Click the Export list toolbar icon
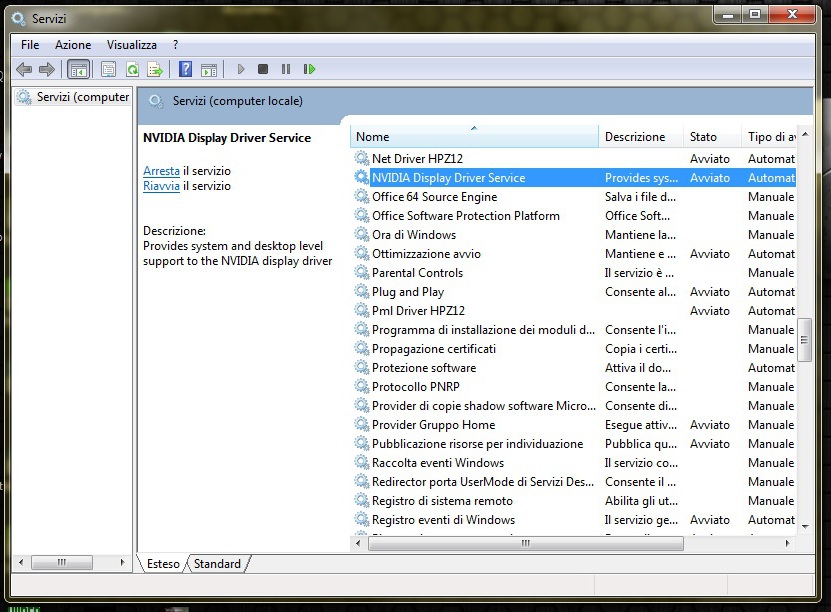This screenshot has width=831, height=612. pos(155,69)
